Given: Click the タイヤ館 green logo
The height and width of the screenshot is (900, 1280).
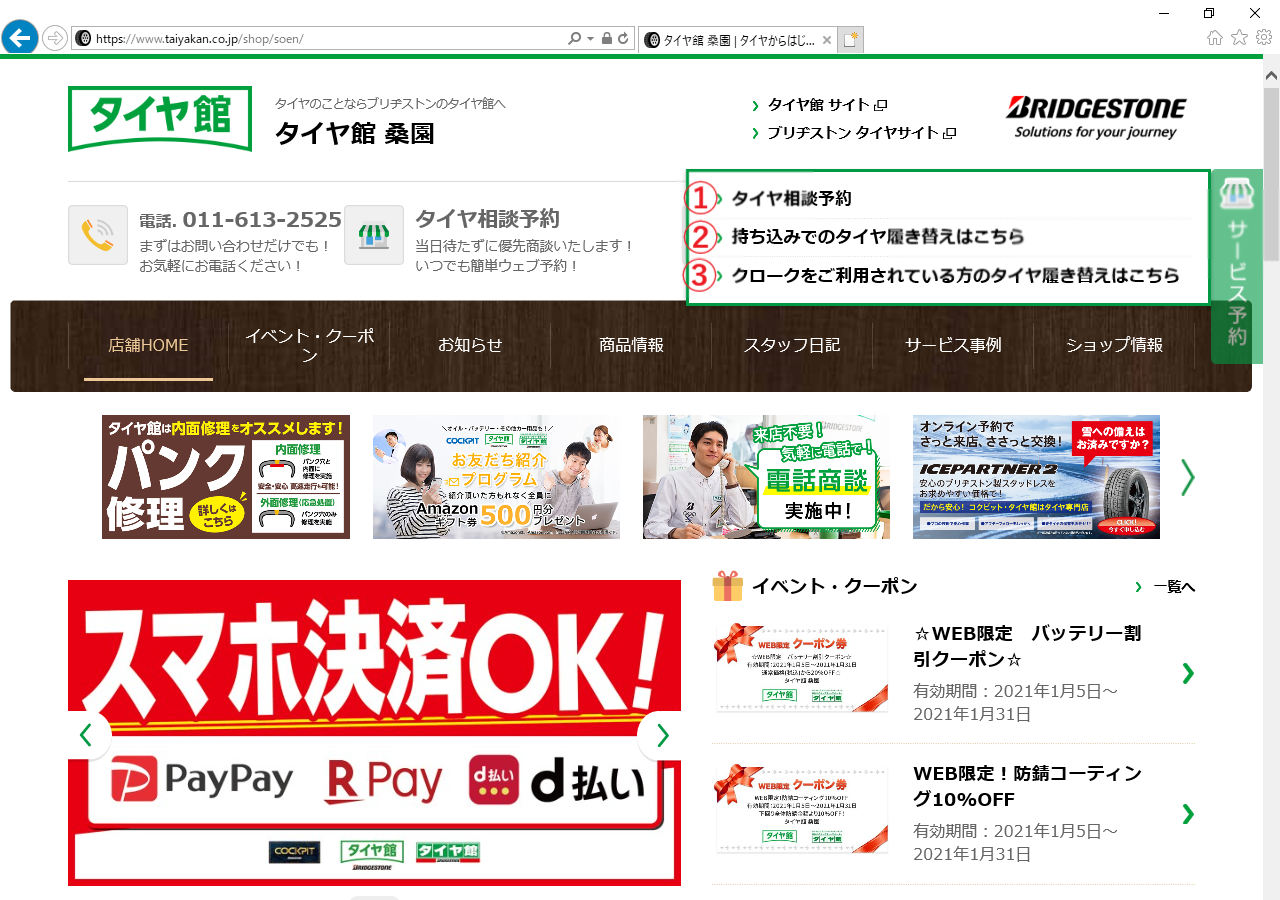Looking at the screenshot, I should (160, 118).
